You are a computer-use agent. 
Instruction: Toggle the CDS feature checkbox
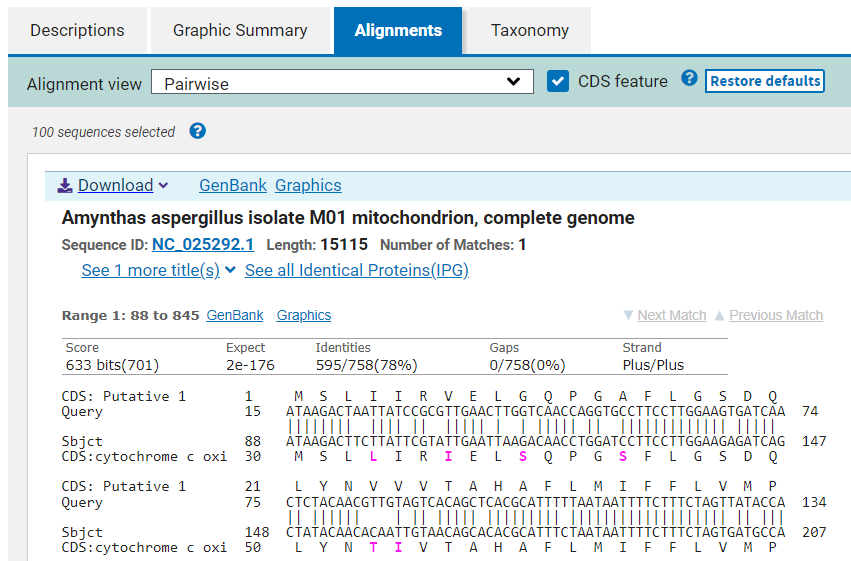coord(558,81)
